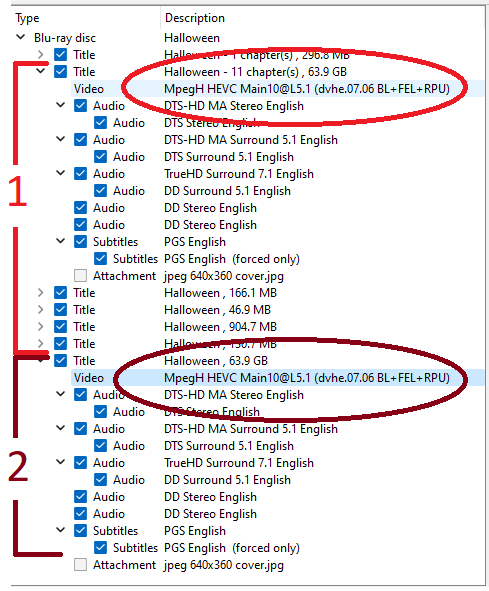Collapse the Blu-ray disc root node

[x=21, y=37]
